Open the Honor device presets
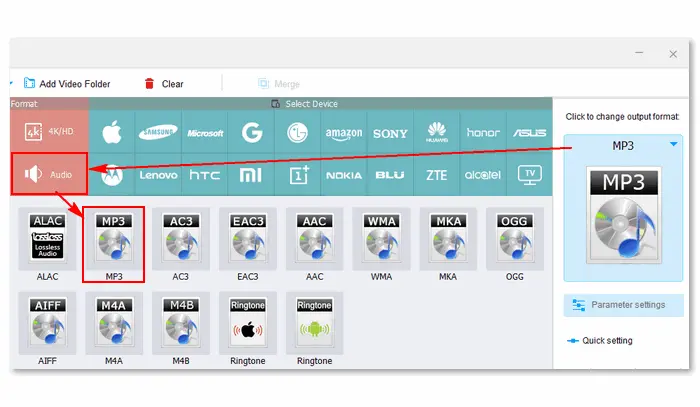Viewport: 700px width, 407px height. (x=483, y=133)
